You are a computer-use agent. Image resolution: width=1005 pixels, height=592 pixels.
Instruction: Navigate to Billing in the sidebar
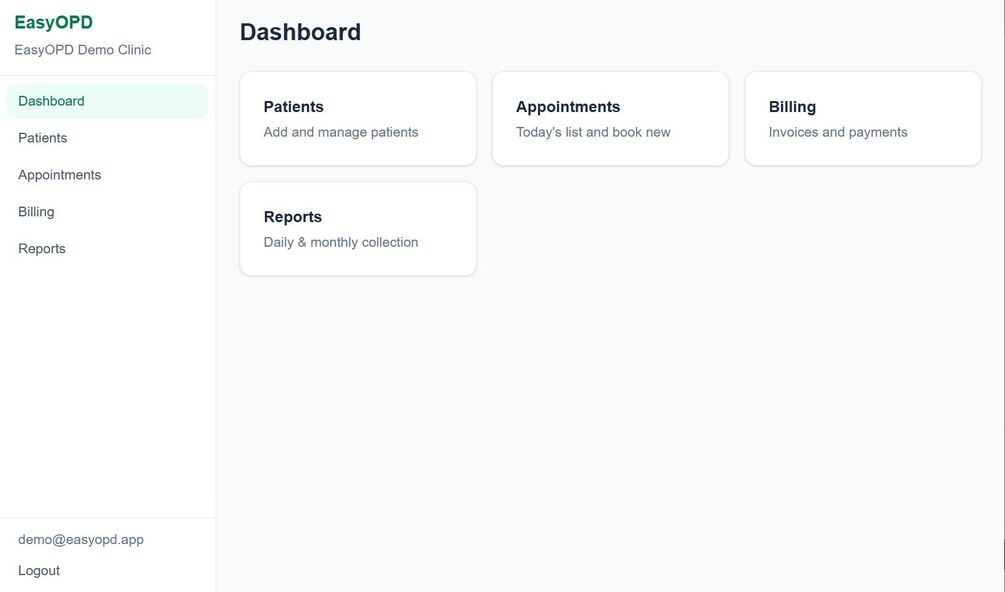click(36, 212)
